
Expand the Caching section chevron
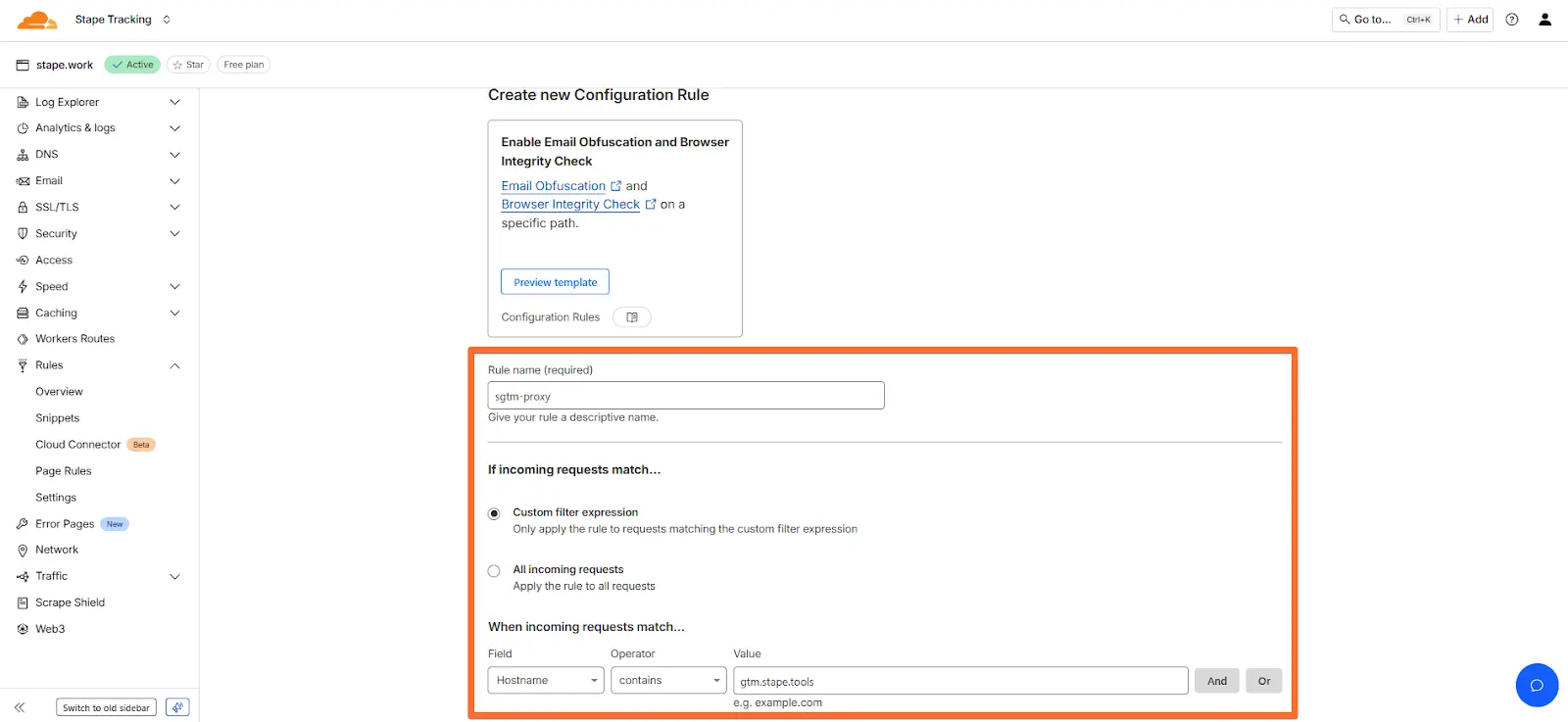click(175, 313)
